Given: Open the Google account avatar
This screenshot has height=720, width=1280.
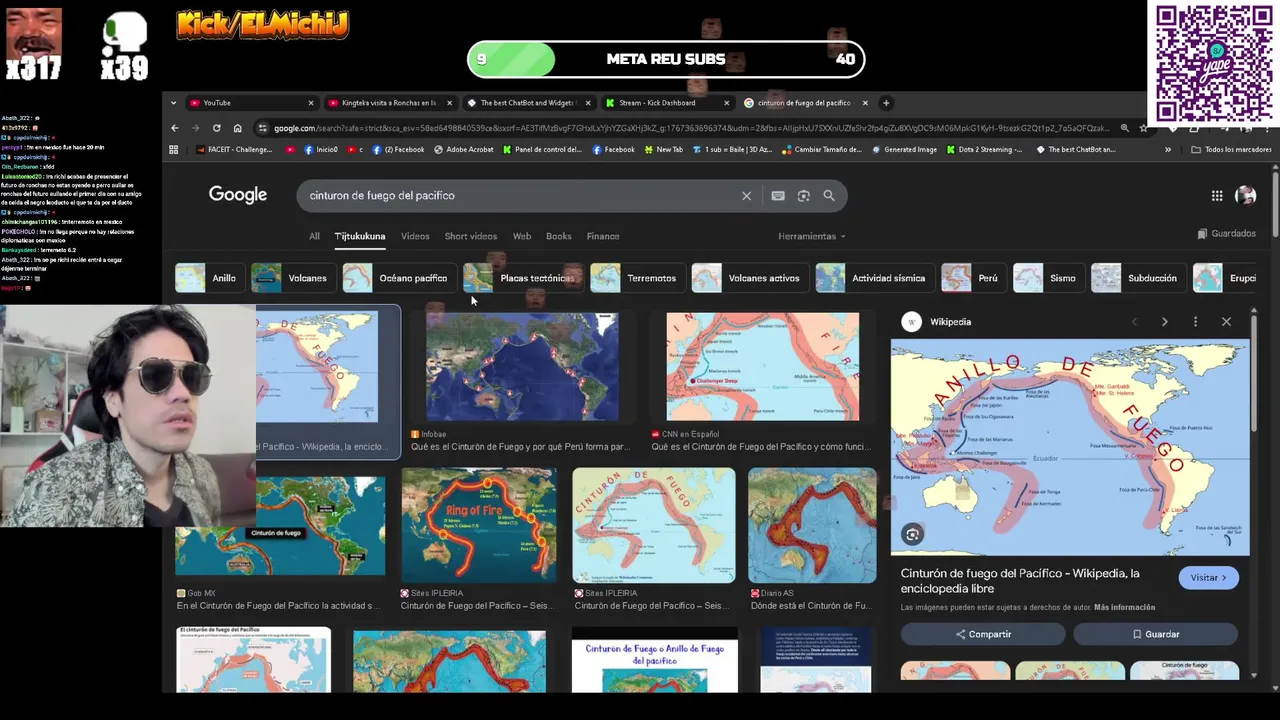Looking at the screenshot, I should tap(1245, 196).
